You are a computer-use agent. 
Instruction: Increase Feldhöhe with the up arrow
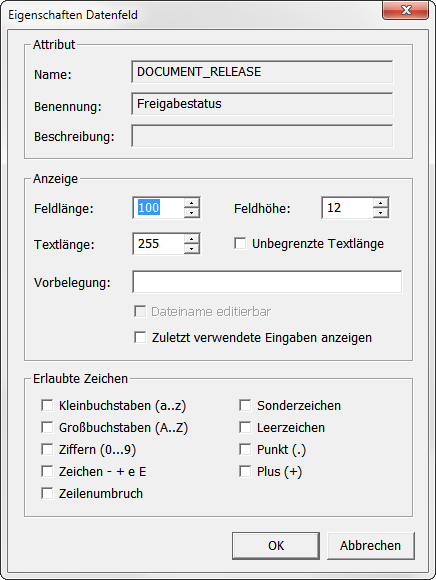381,203
